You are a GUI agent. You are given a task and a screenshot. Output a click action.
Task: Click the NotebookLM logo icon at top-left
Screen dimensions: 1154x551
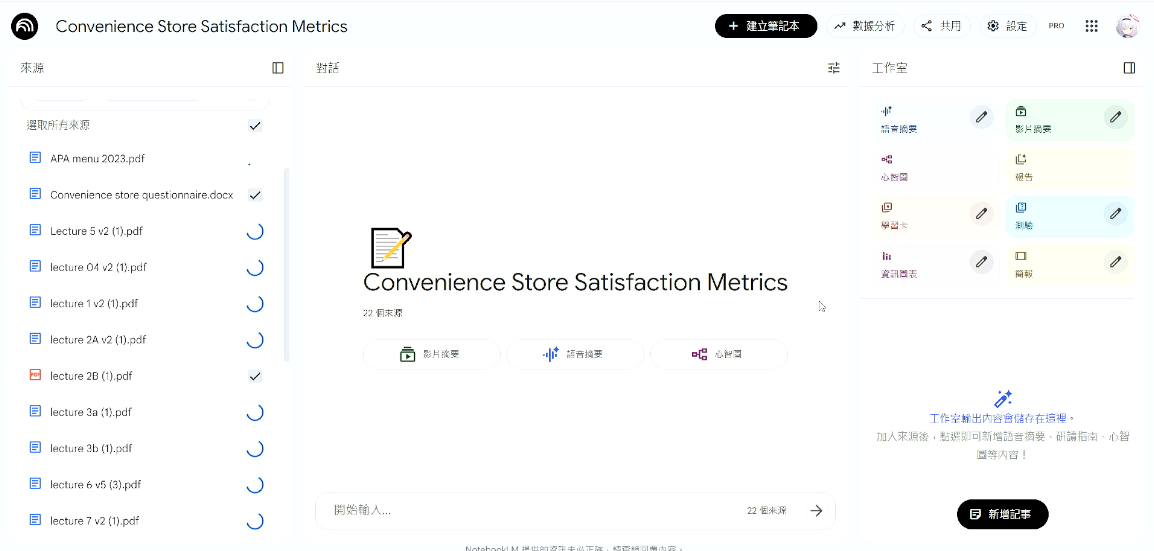click(x=24, y=27)
